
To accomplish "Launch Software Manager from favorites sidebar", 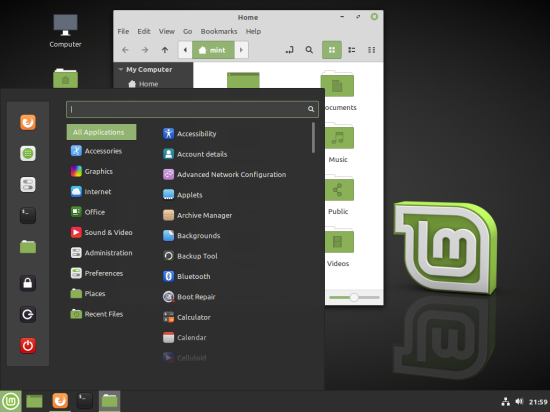I will click(28, 154).
